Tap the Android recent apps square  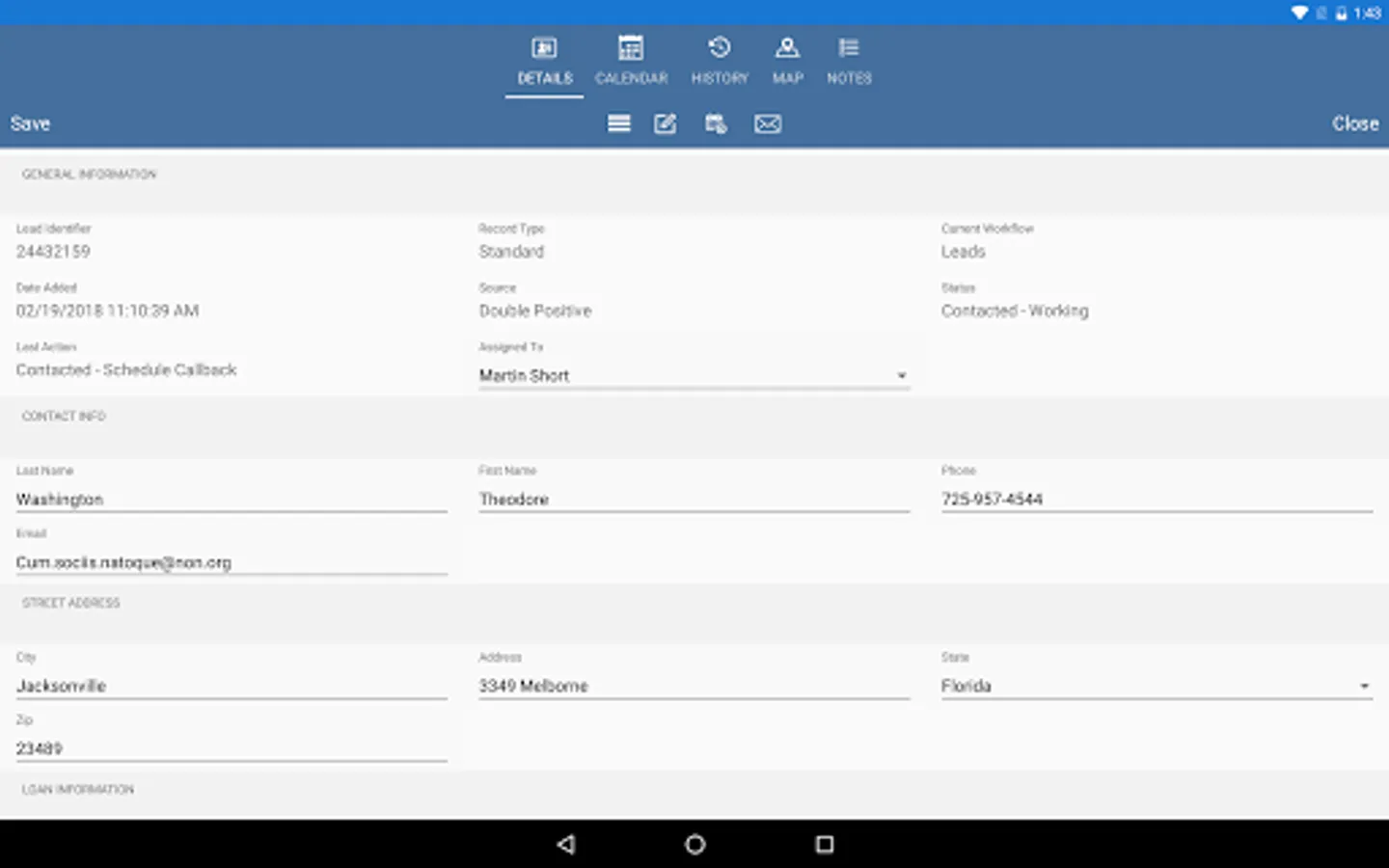(824, 845)
